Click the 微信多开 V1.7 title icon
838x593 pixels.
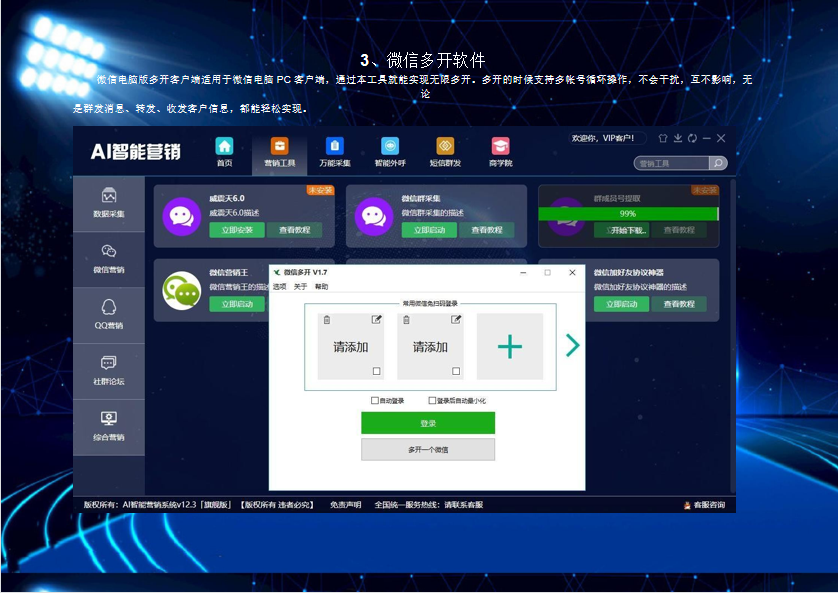coord(277,272)
